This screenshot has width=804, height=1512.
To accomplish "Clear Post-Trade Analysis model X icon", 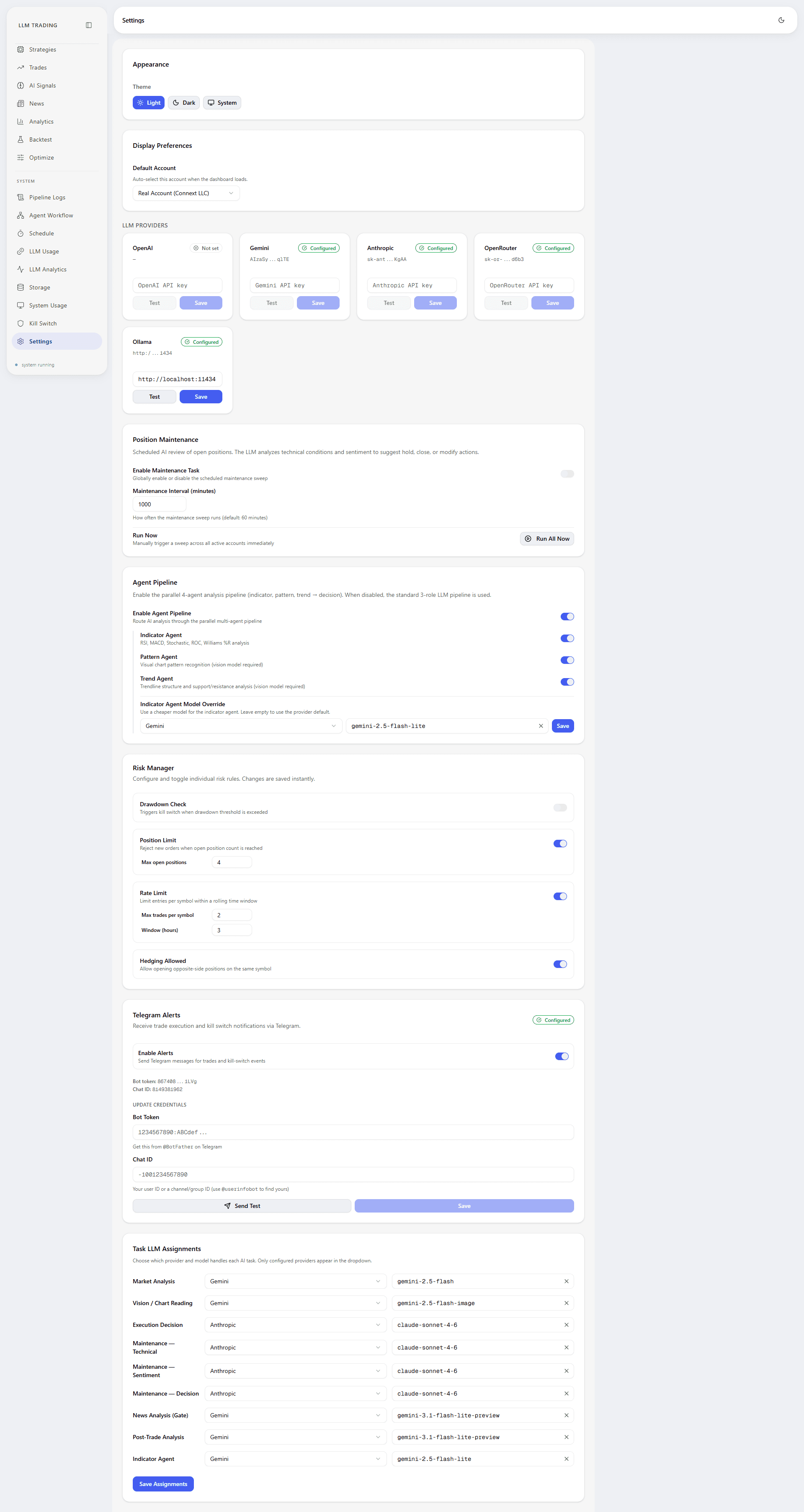I will pyautogui.click(x=566, y=1437).
